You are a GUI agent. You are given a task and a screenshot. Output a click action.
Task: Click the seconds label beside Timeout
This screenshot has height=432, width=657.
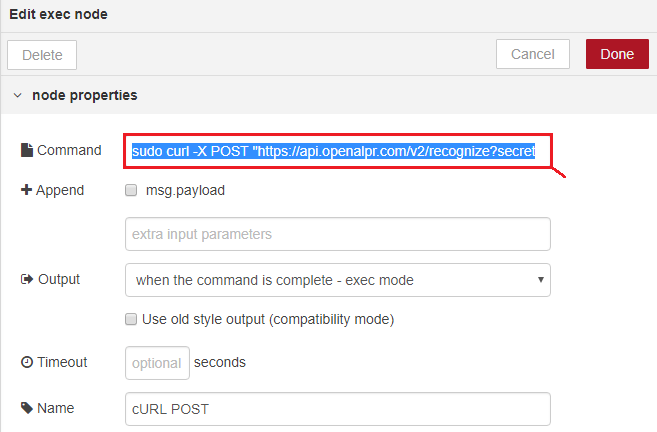219,363
